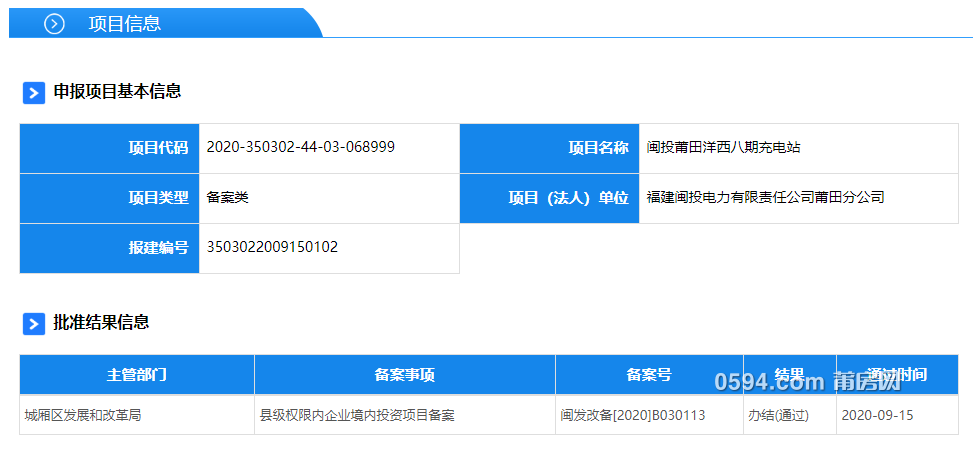The image size is (973, 449).
Task: Click the 申报项目基本信息 section heading
Action: (x=117, y=92)
